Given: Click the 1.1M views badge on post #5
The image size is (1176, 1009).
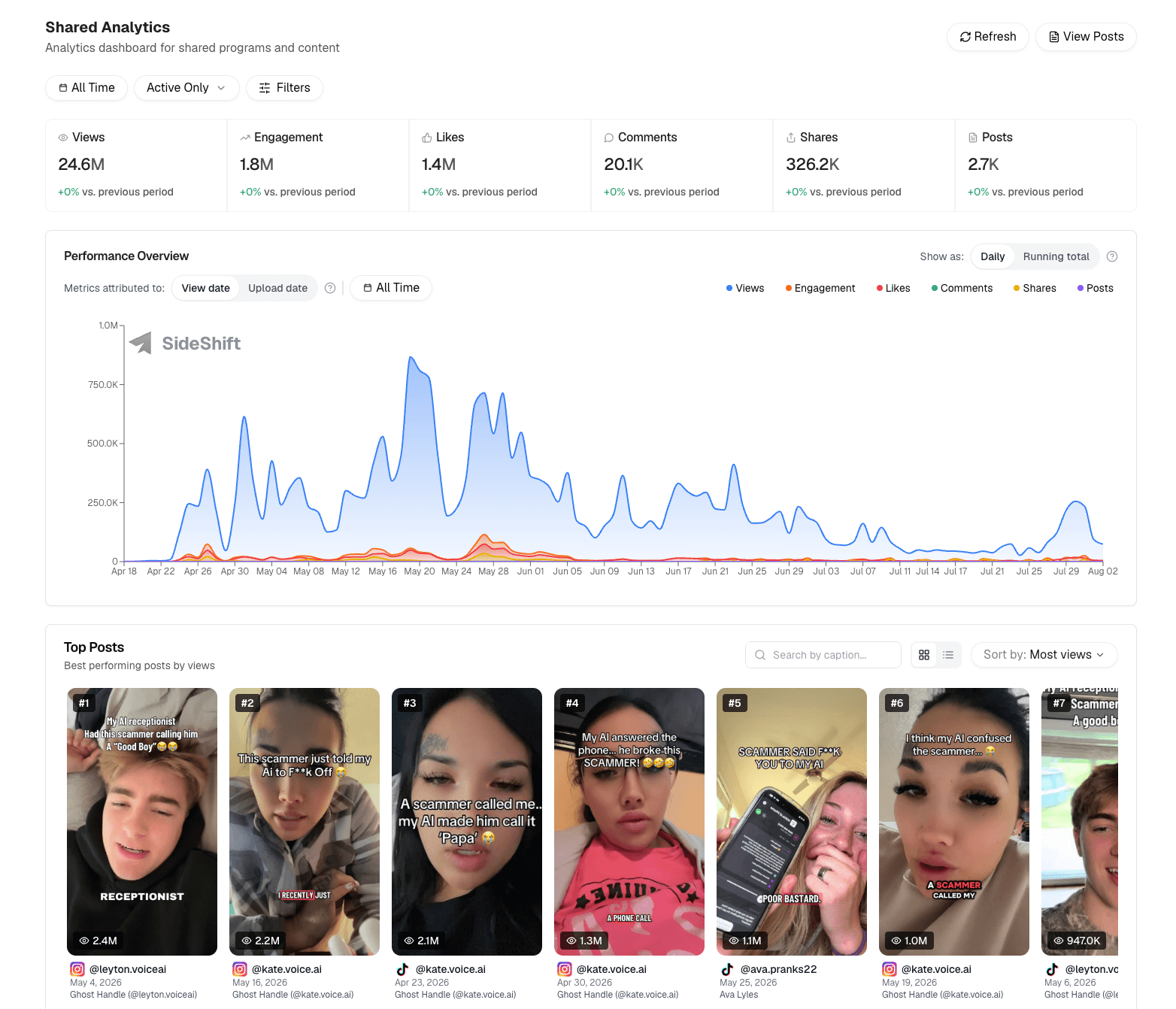Looking at the screenshot, I should tap(745, 941).
